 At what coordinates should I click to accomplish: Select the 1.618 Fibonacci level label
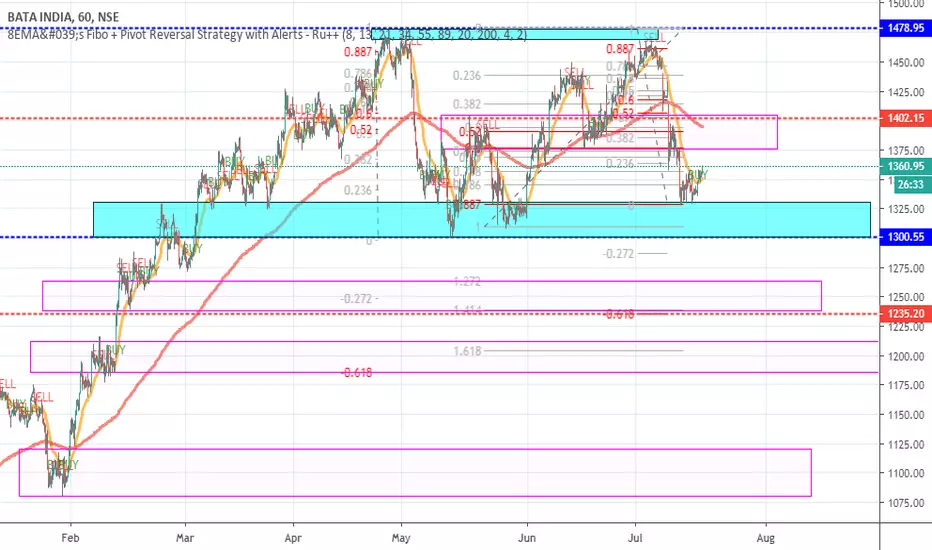(x=467, y=351)
